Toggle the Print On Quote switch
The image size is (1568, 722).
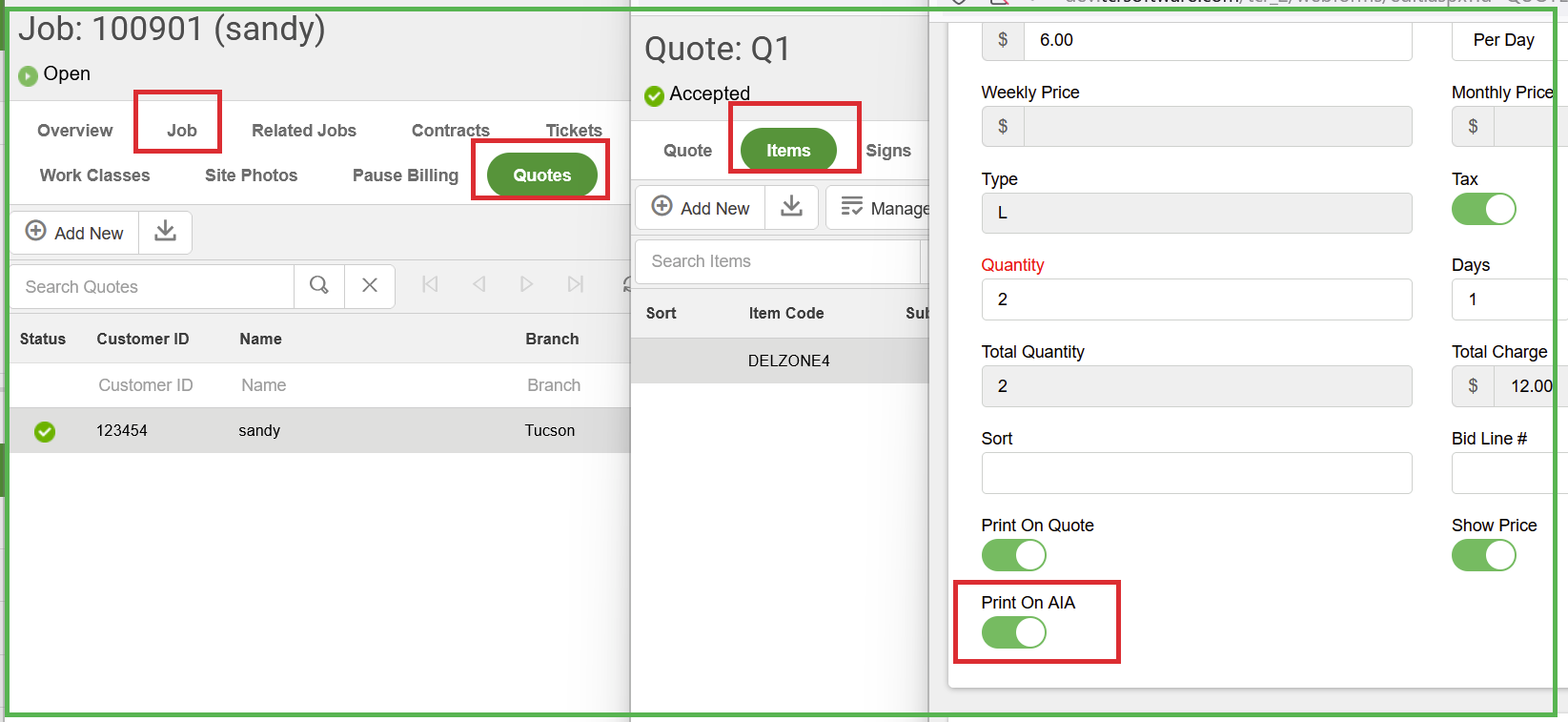coord(1014,555)
